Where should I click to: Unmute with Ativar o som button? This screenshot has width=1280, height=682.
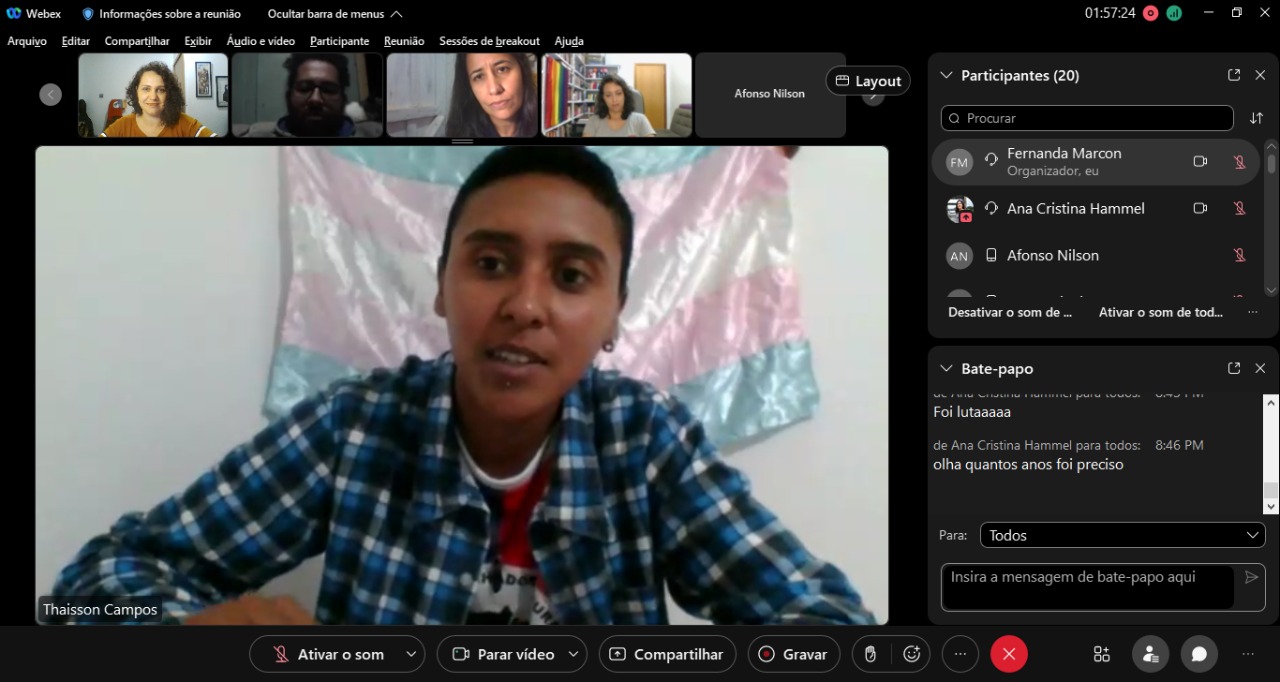(329, 654)
